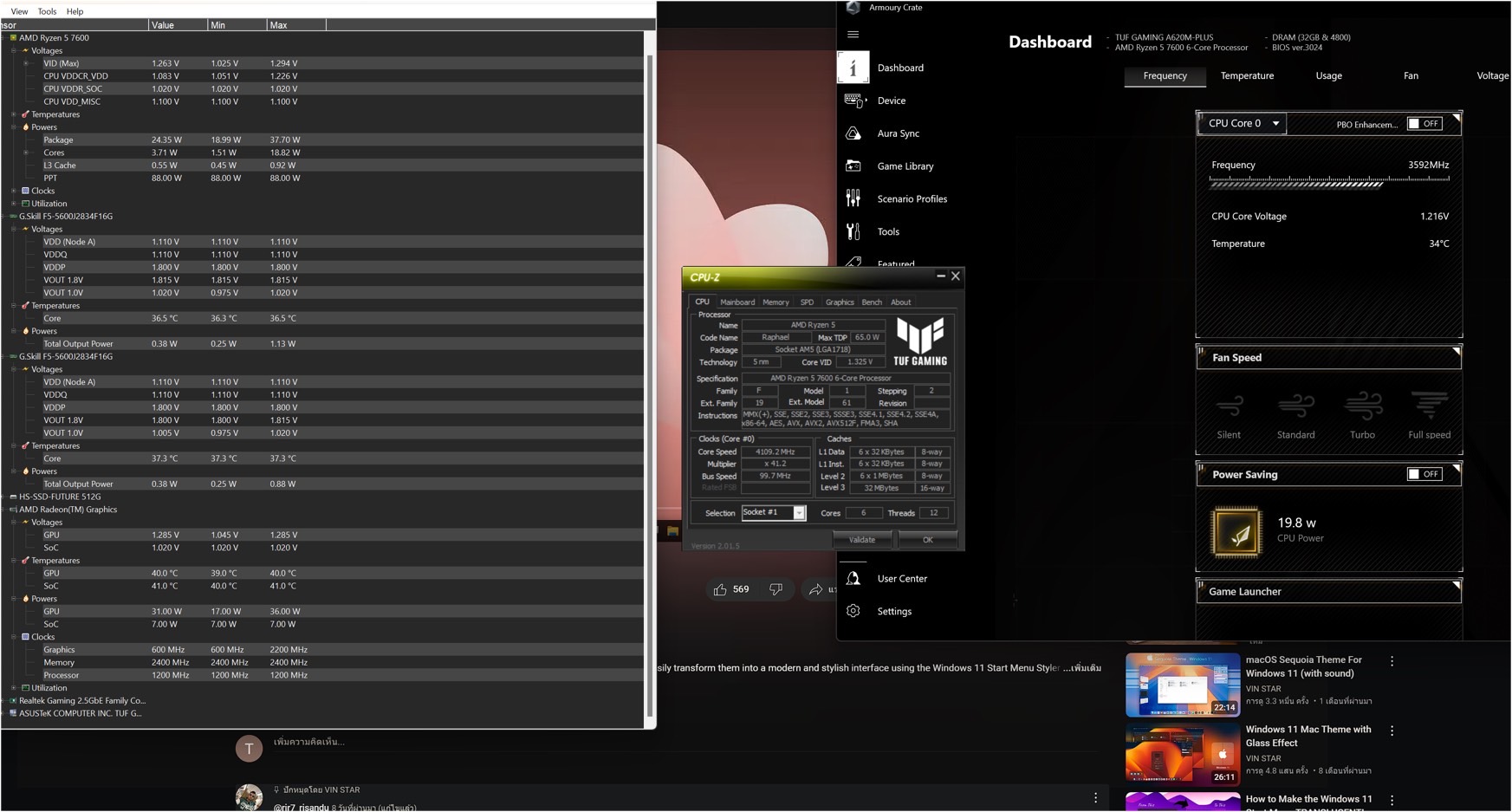The image size is (1512, 812).
Task: Select the HS-SSD-FUTURE 512G tree row
Action: pyautogui.click(x=60, y=497)
